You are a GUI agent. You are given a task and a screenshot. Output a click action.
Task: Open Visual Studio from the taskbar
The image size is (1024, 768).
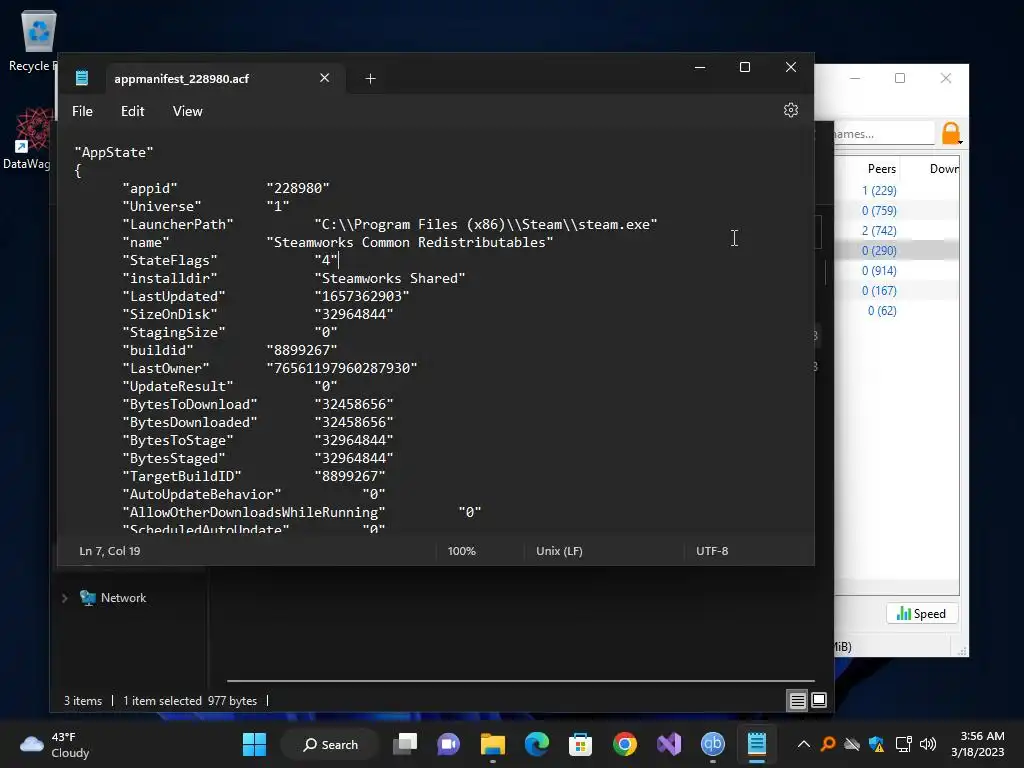coord(669,744)
